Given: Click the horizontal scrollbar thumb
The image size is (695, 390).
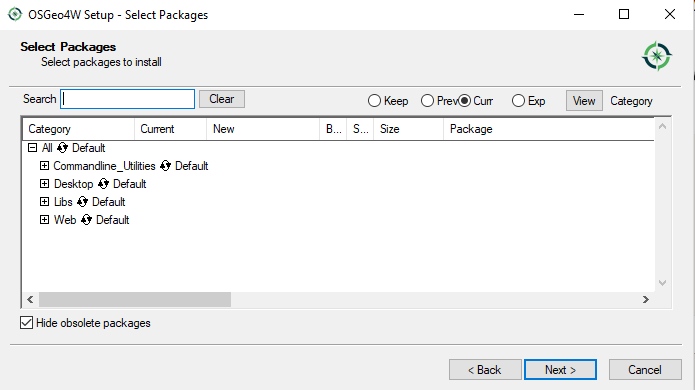Looking at the screenshot, I should coord(135,300).
